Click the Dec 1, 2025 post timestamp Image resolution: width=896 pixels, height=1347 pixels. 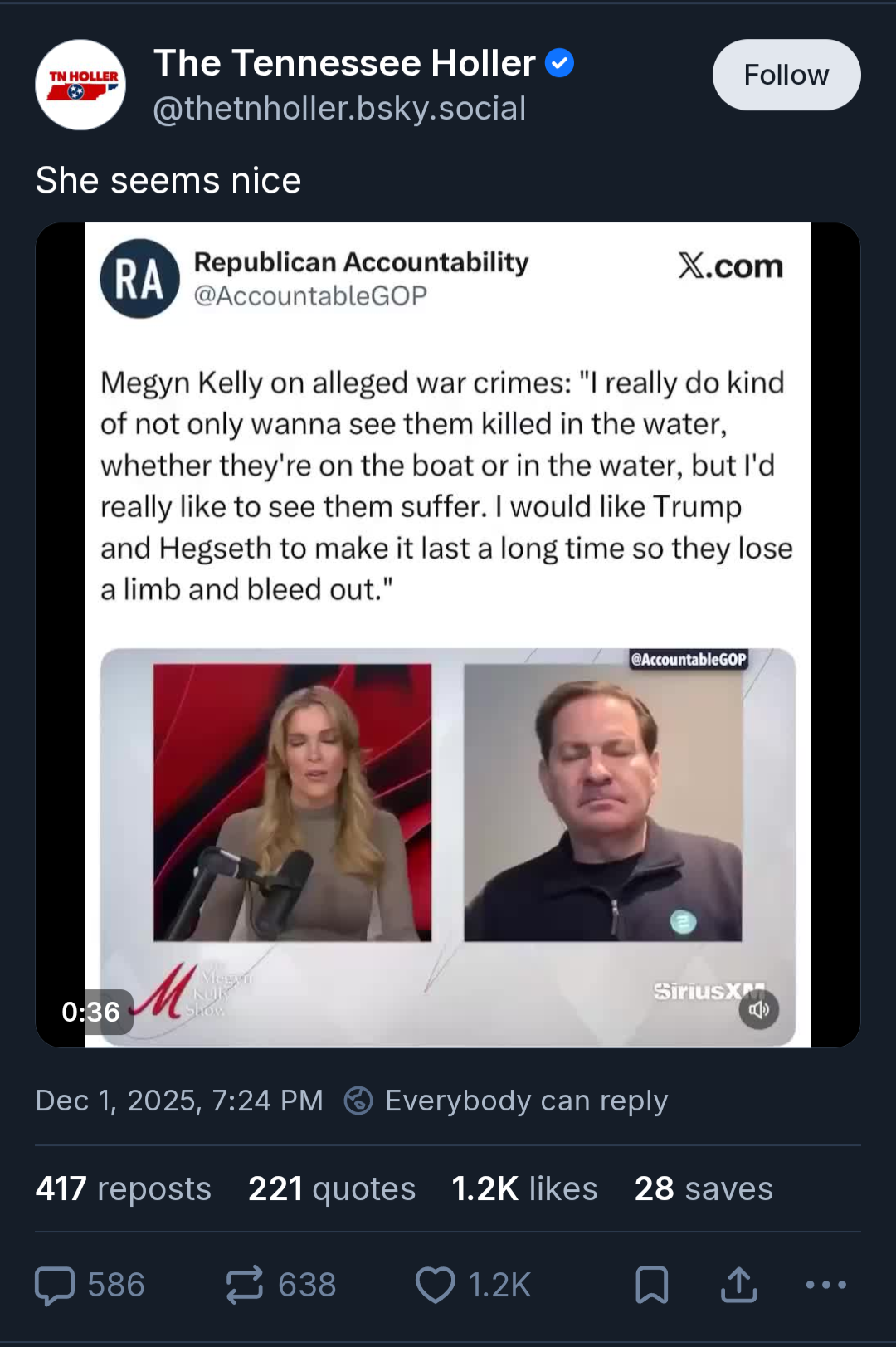click(x=179, y=1101)
